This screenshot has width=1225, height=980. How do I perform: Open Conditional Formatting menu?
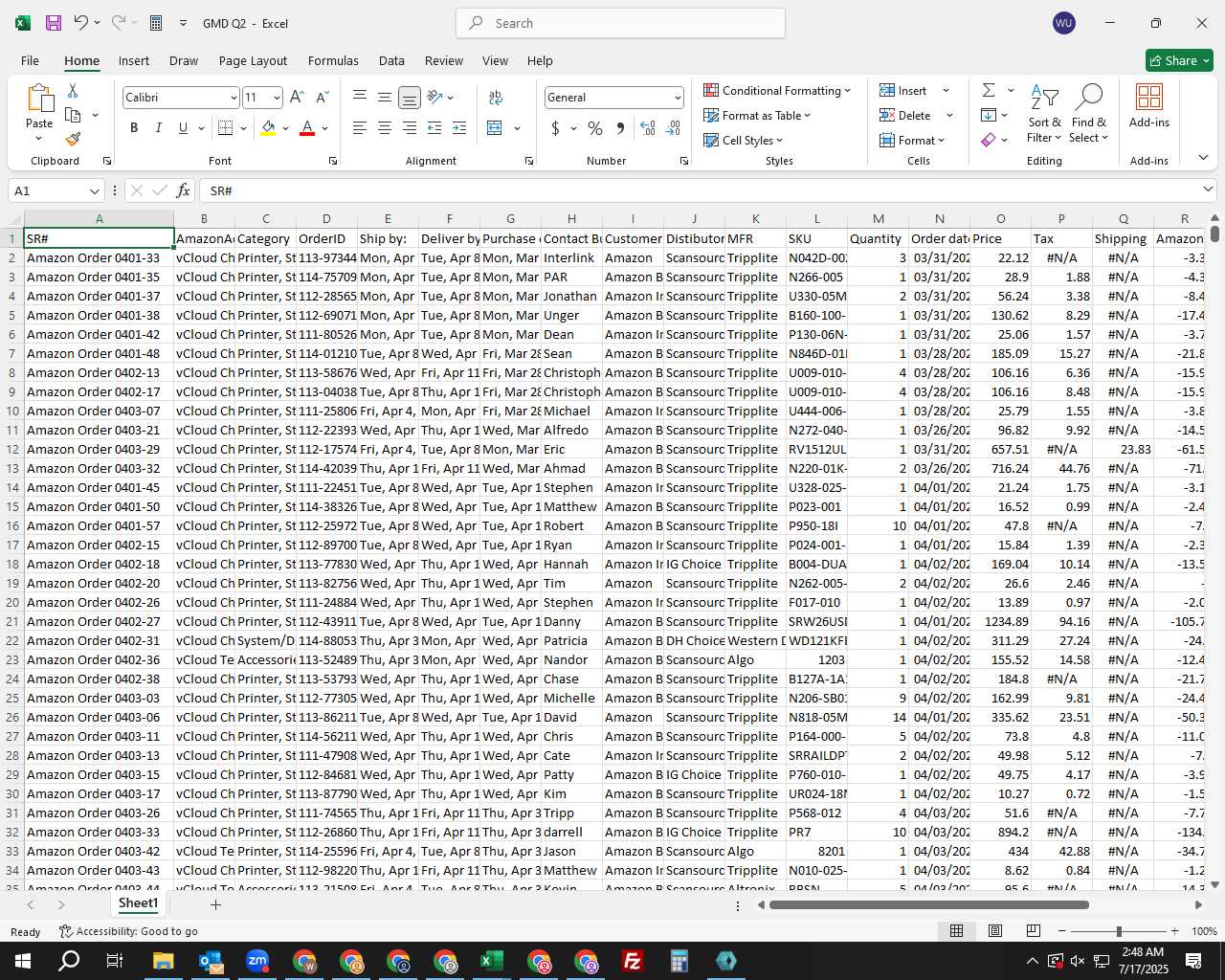pyautogui.click(x=777, y=91)
